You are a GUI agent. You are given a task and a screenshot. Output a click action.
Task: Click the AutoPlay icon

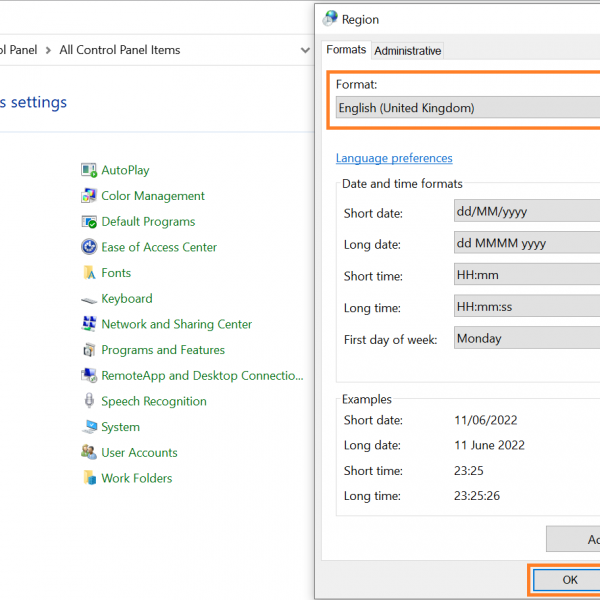pyautogui.click(x=89, y=171)
